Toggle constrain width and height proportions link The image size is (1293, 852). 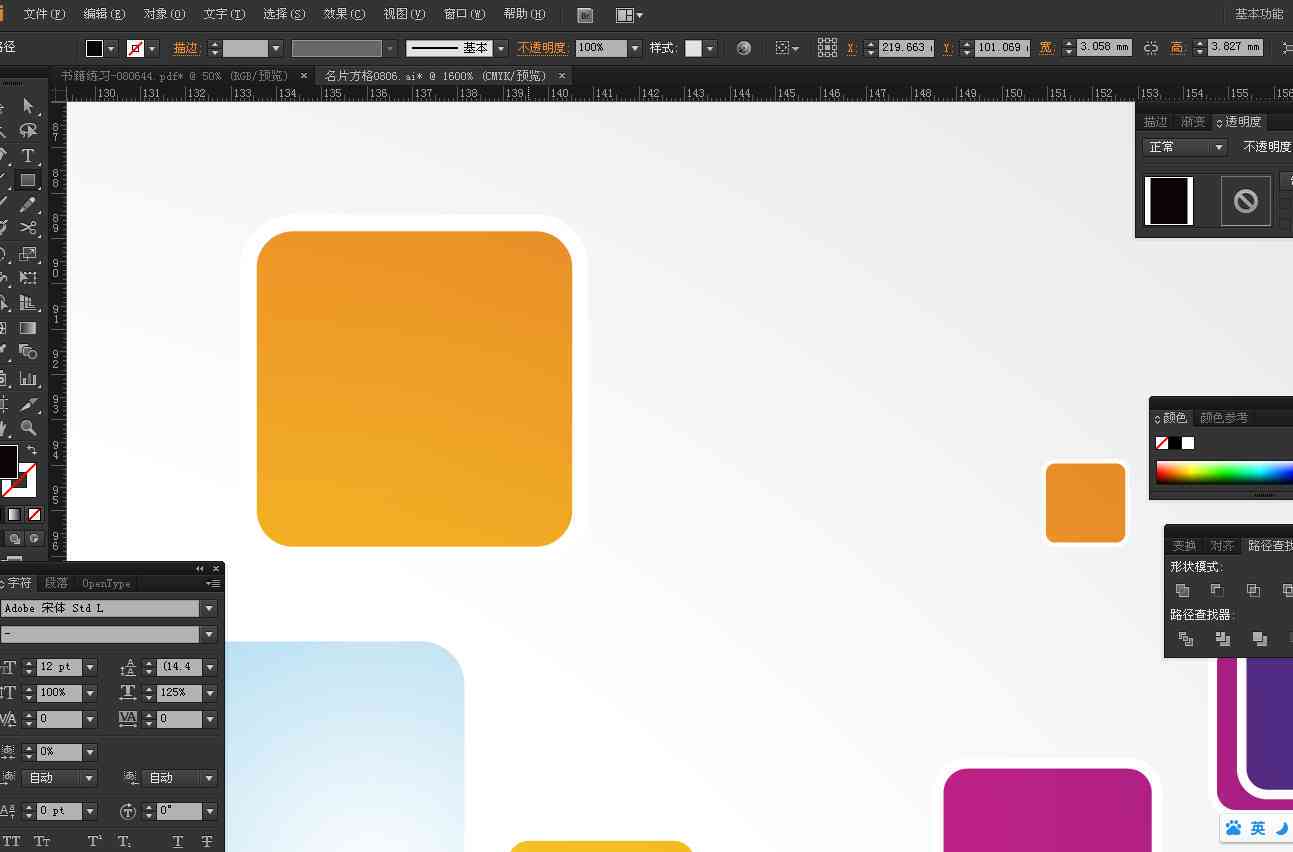click(1151, 48)
